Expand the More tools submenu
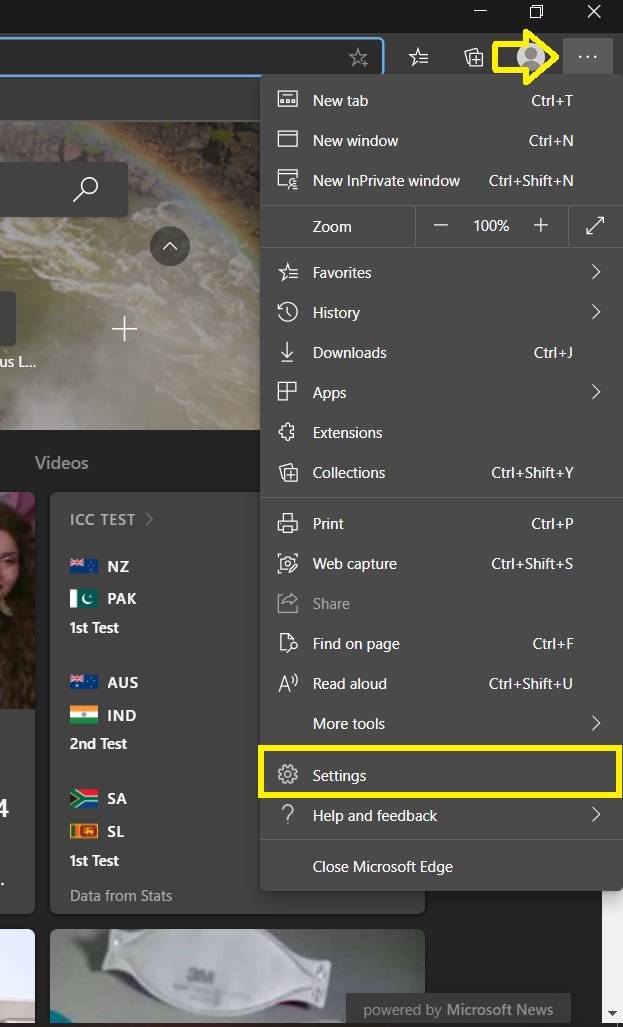 click(440, 724)
